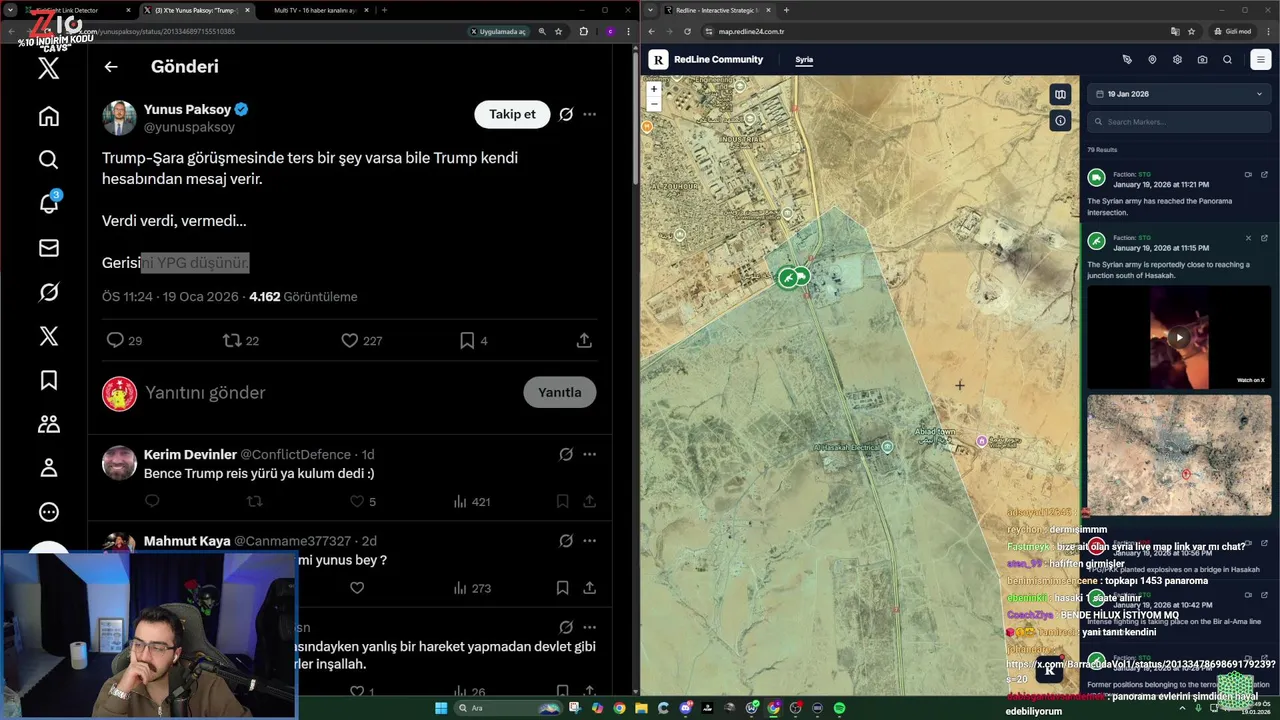The width and height of the screenshot is (1280, 720).
Task: Select drawing pen tool in RedLine header
Action: 1127,60
